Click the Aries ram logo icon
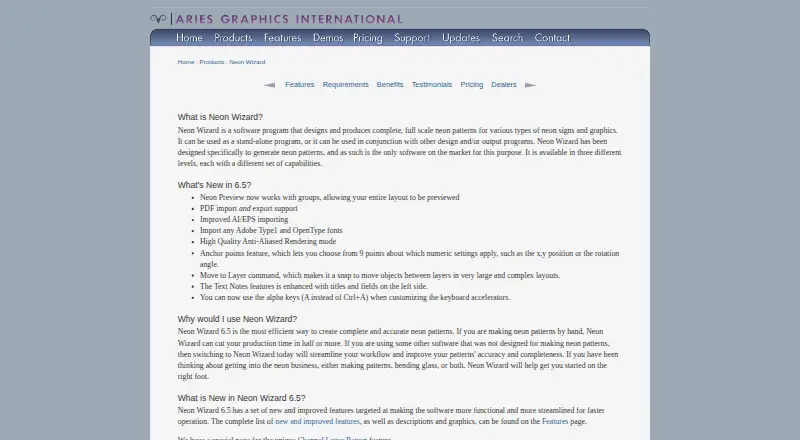 tap(158, 19)
